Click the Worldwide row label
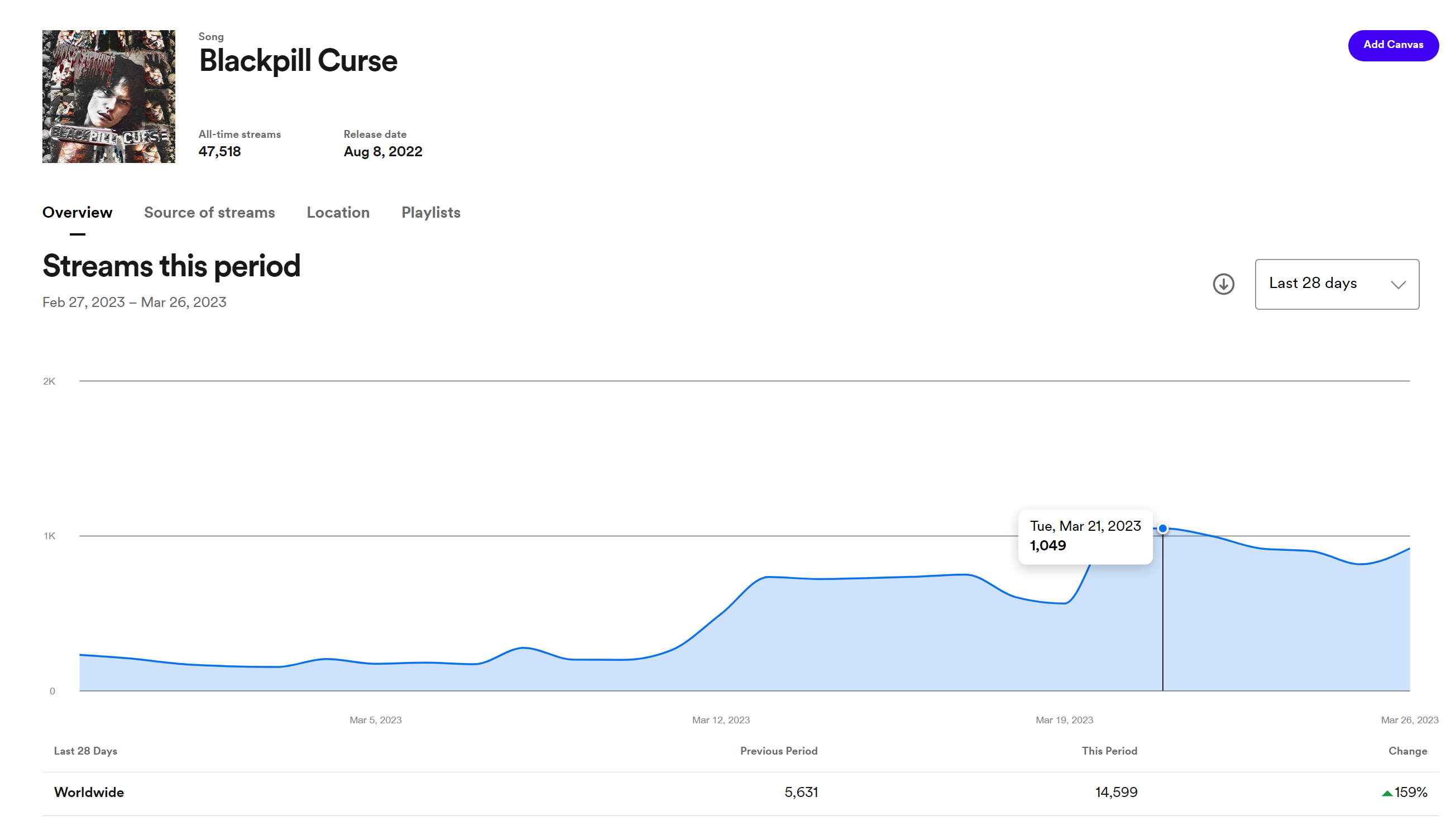Viewport: 1446px width, 840px height. pos(89,792)
